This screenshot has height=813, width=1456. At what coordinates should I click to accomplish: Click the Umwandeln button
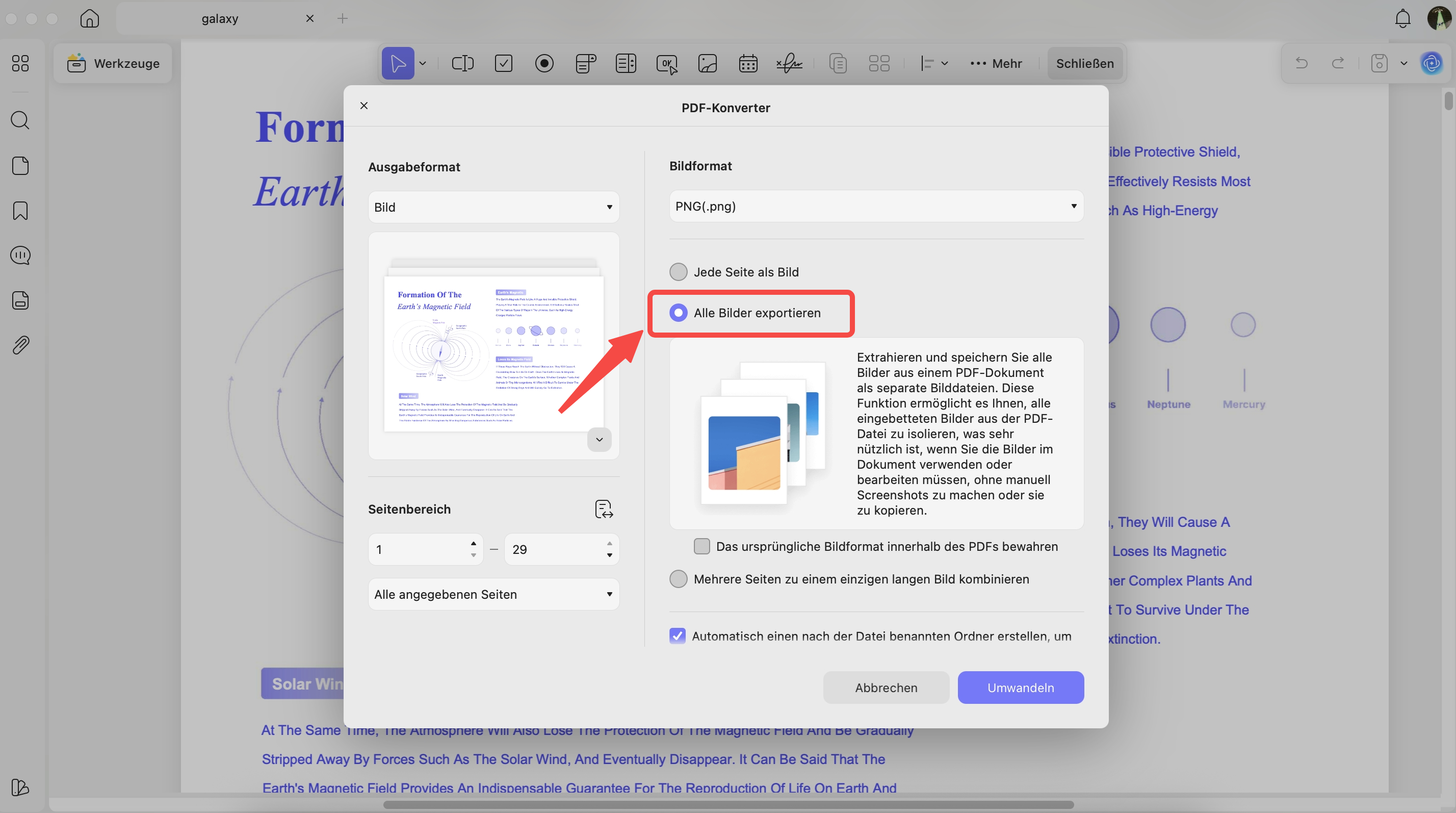1020,688
